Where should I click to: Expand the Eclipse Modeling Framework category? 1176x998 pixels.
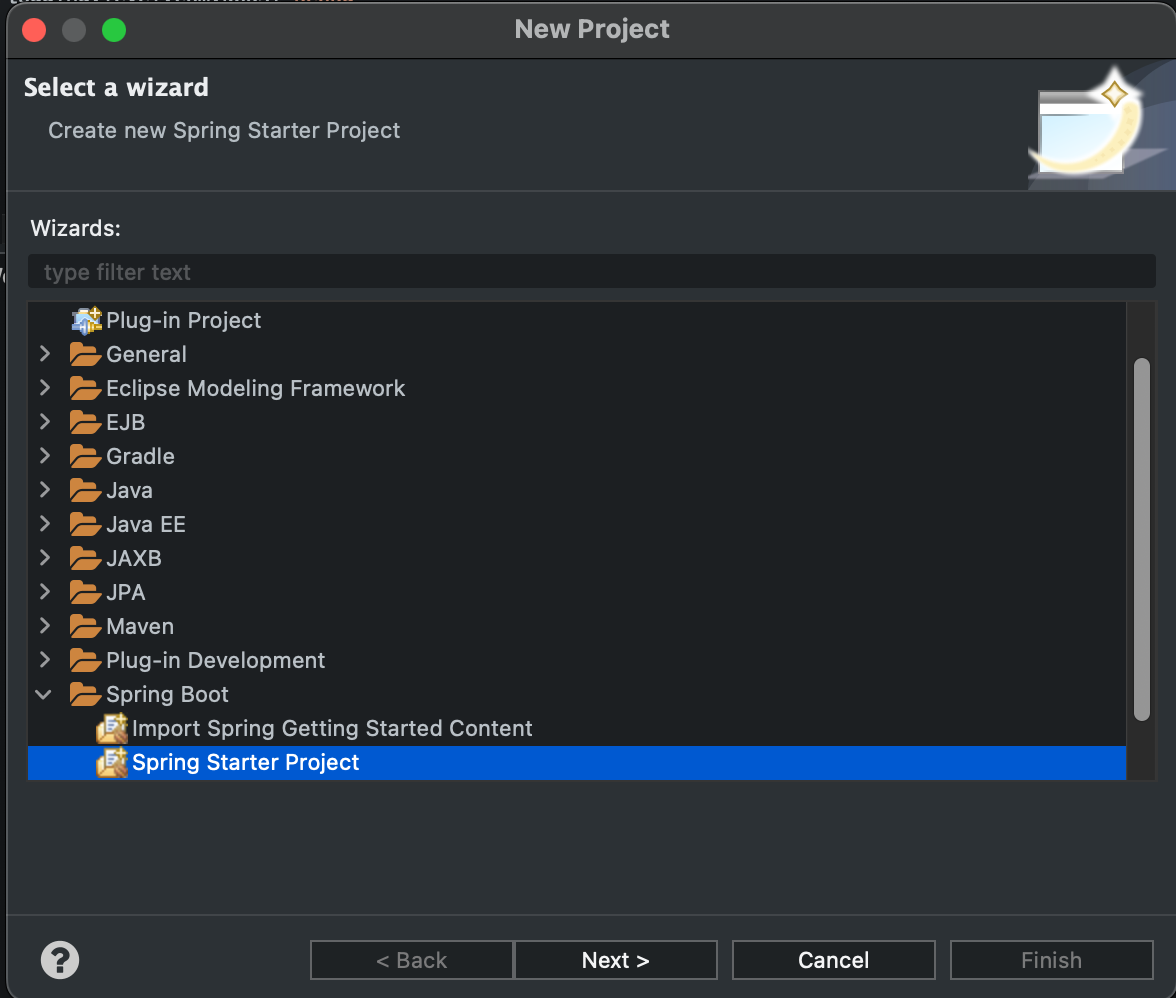click(44, 388)
